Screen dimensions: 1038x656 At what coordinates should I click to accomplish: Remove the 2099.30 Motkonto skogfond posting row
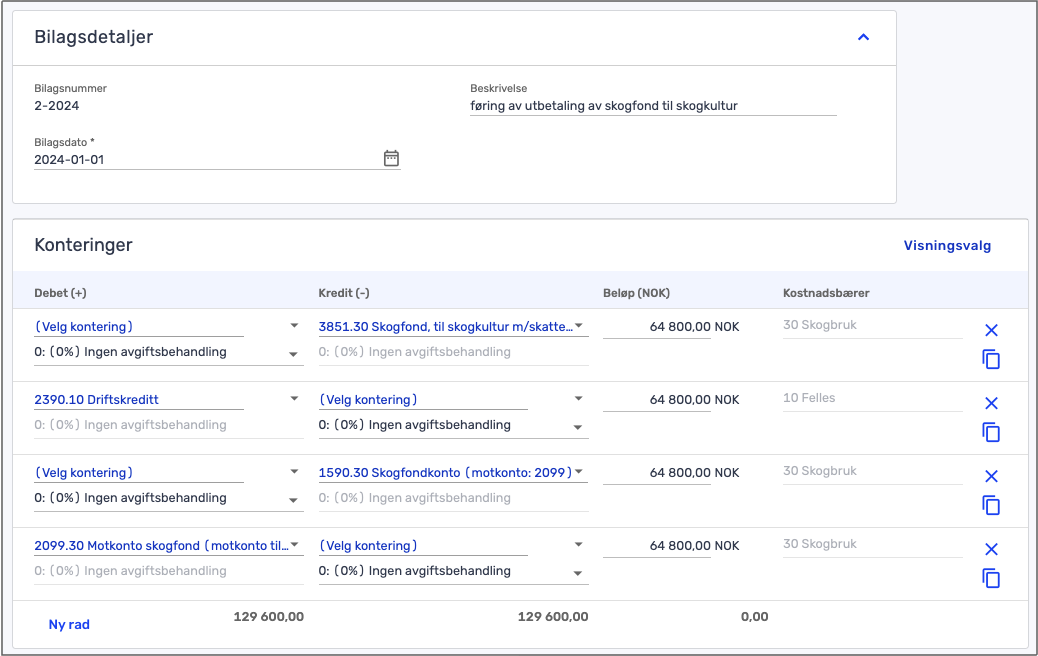pyautogui.click(x=991, y=549)
